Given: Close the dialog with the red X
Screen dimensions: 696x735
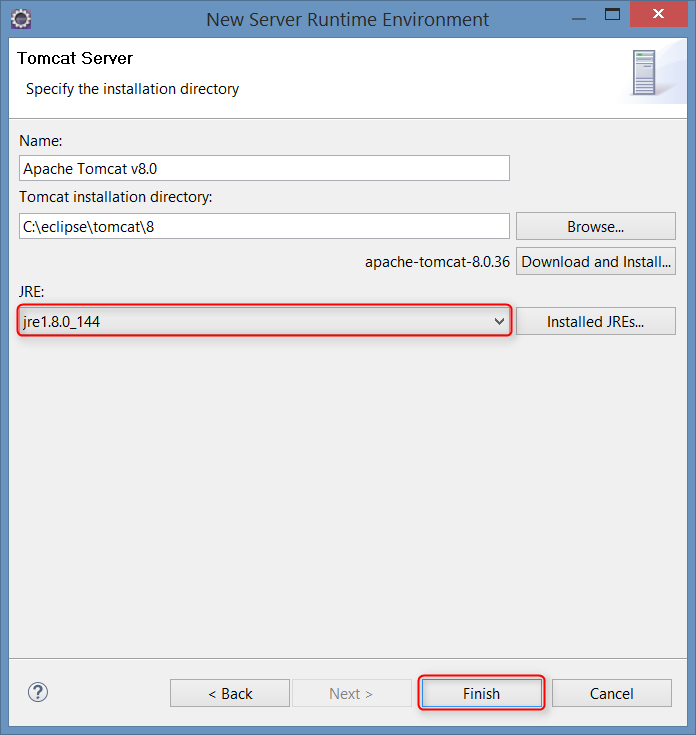Looking at the screenshot, I should click(x=659, y=14).
